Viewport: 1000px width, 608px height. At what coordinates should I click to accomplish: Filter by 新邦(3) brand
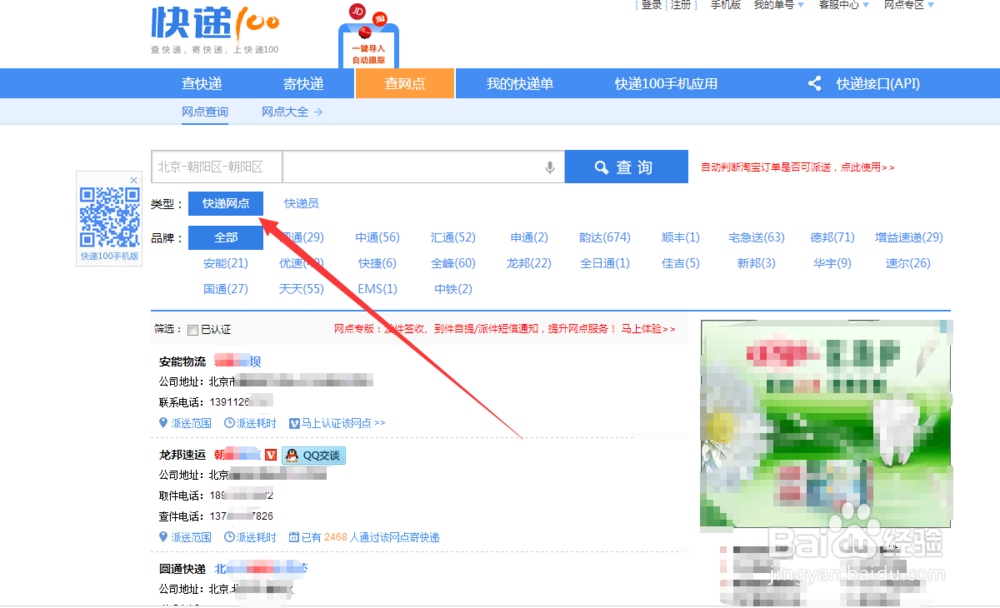[756, 263]
